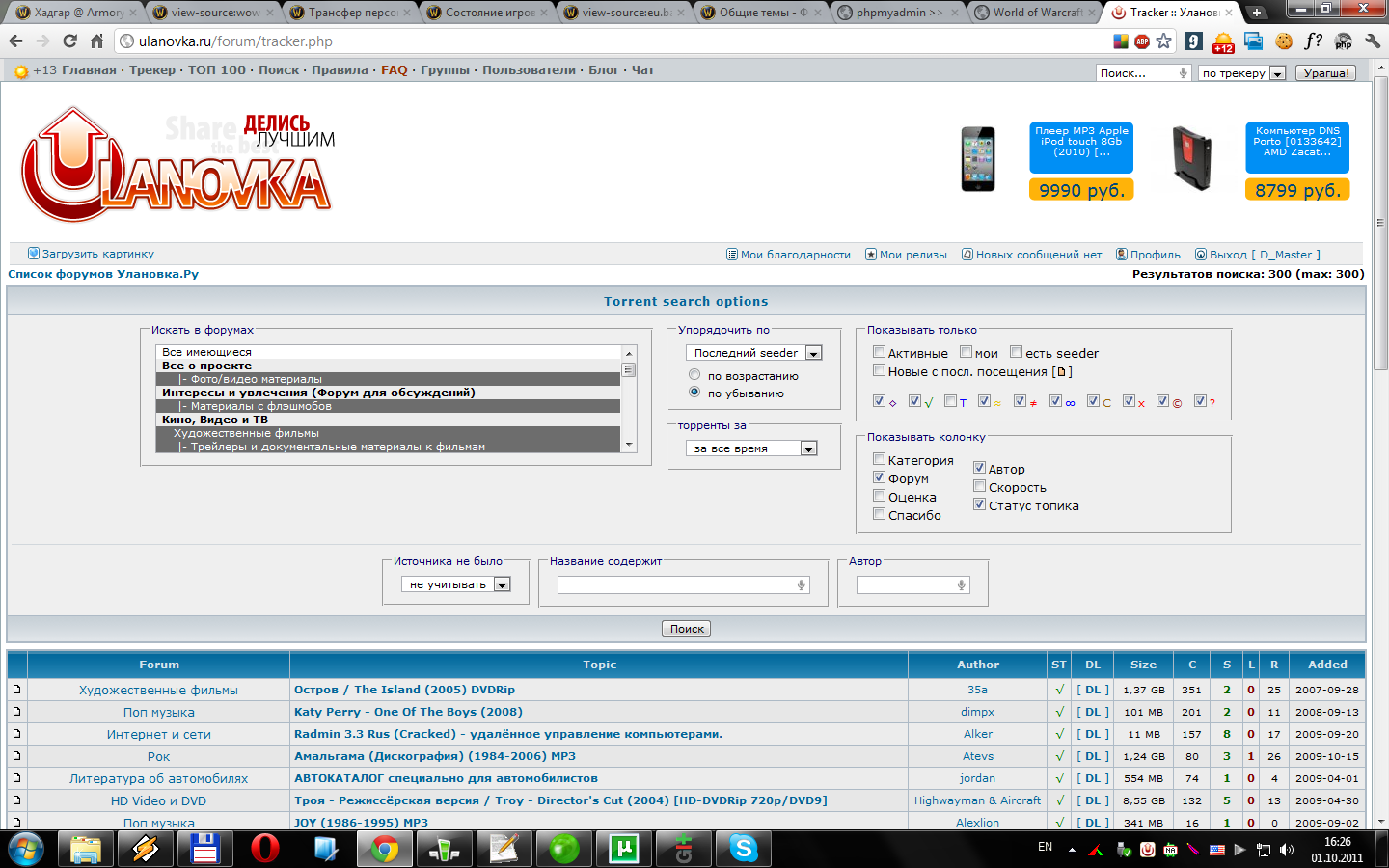This screenshot has height=868, width=1389.
Task: Click the Название содержит text field
Action: (683, 585)
